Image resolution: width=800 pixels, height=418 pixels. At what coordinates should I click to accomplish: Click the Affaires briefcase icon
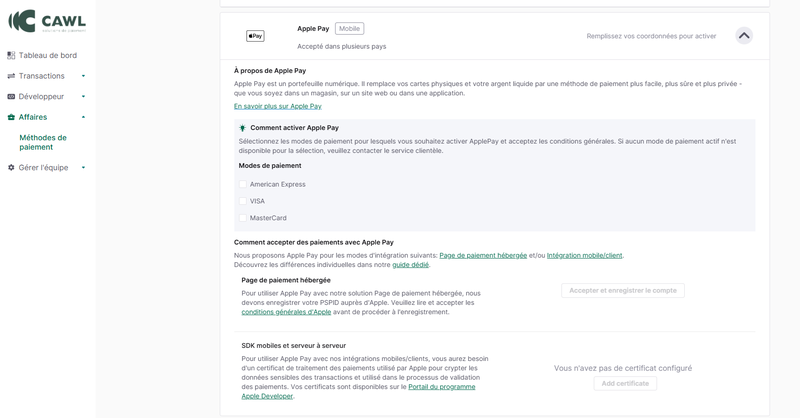11,117
